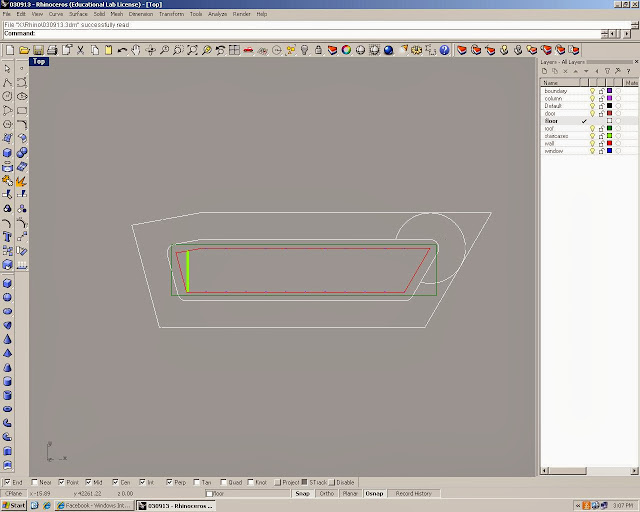Toggle Cen object snap checkbox
The height and width of the screenshot is (512, 640).
pos(115,482)
